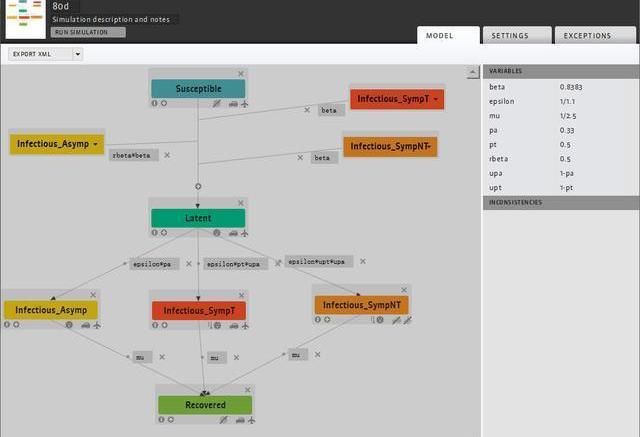Screen dimensions: 640x437
Task: Switch to the Settings tab
Action: click(510, 36)
